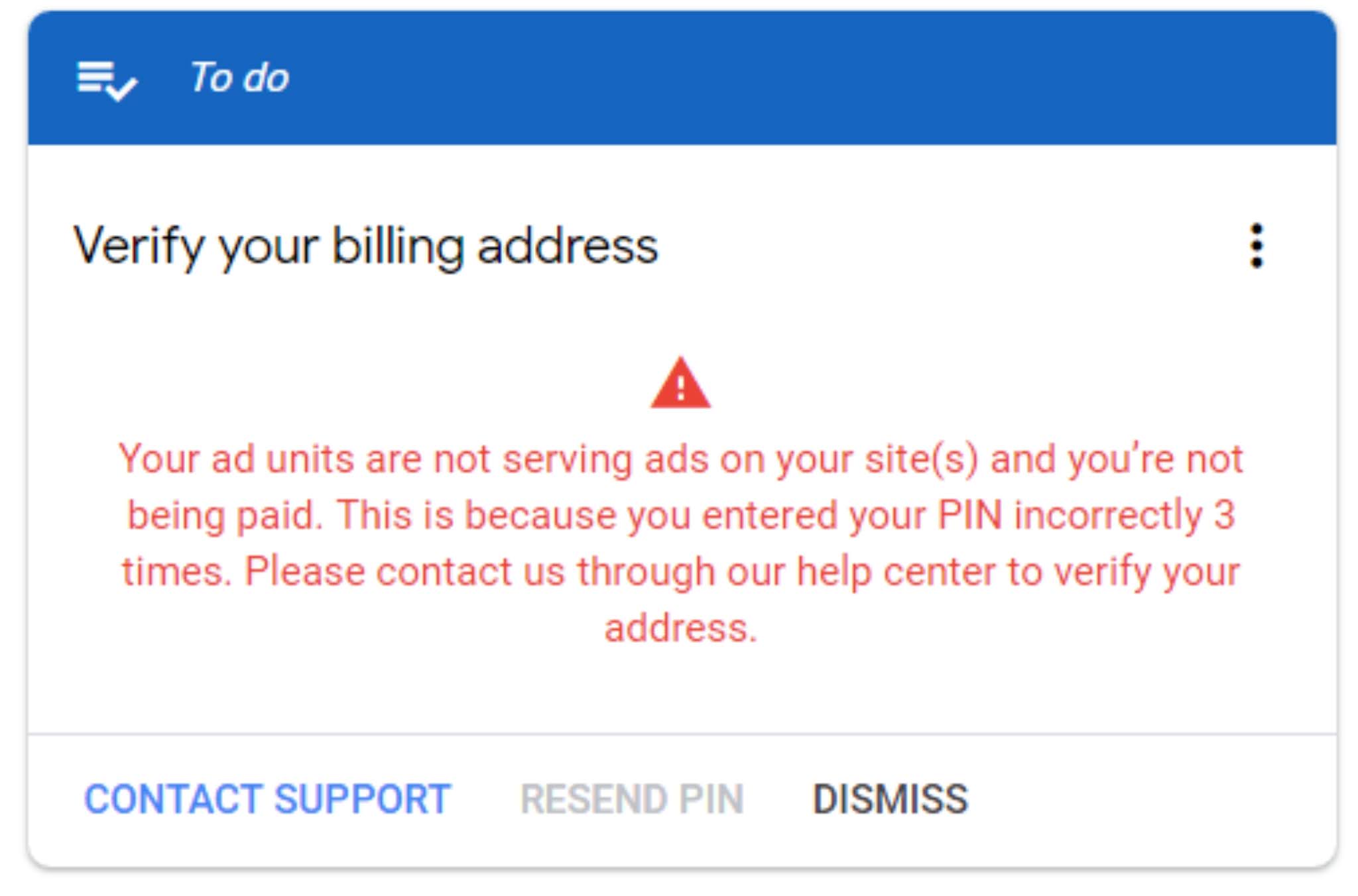
Task: Click the 'To do' header title
Action: tap(239, 78)
